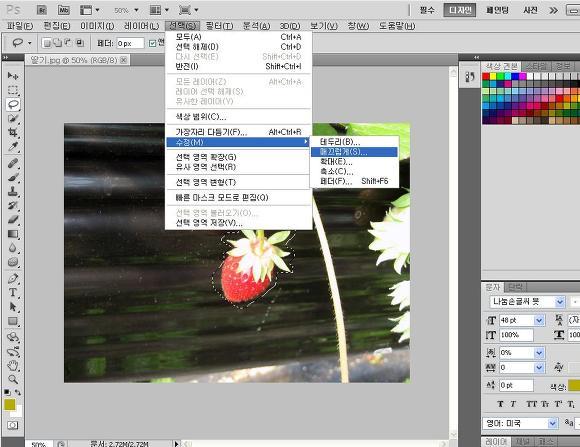Toggle Faux Italic in Character panel

coord(513,404)
